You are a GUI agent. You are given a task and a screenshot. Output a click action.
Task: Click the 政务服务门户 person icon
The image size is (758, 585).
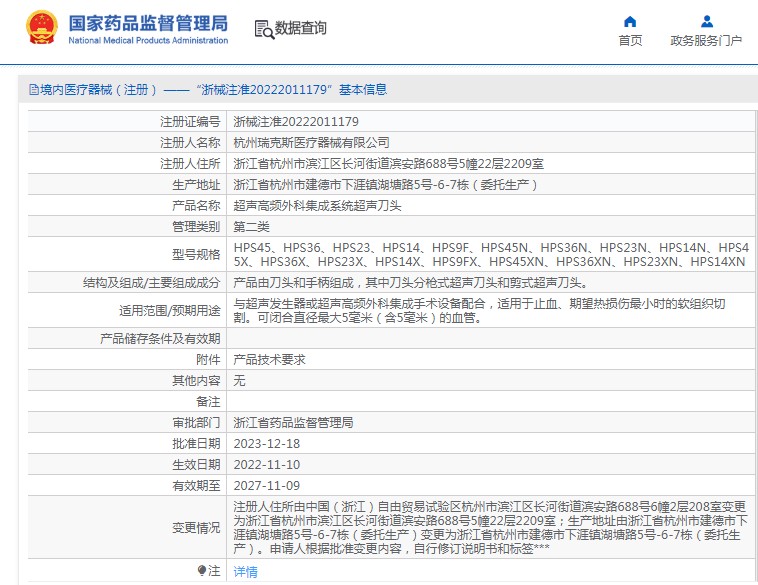coord(706,21)
